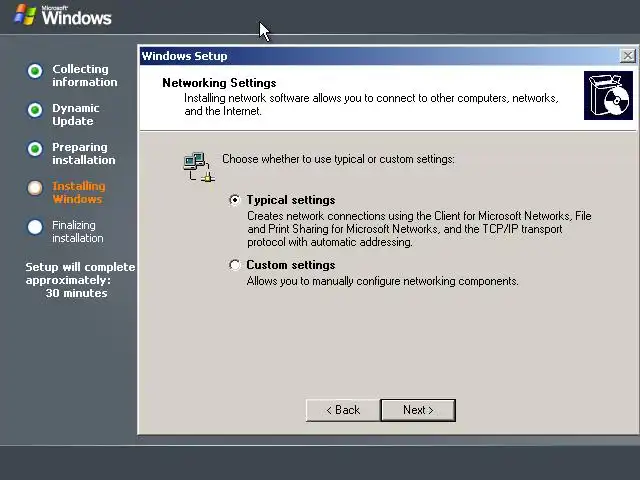Click 'Creates network connections using the Client' description
The image size is (640, 480).
coord(419,229)
